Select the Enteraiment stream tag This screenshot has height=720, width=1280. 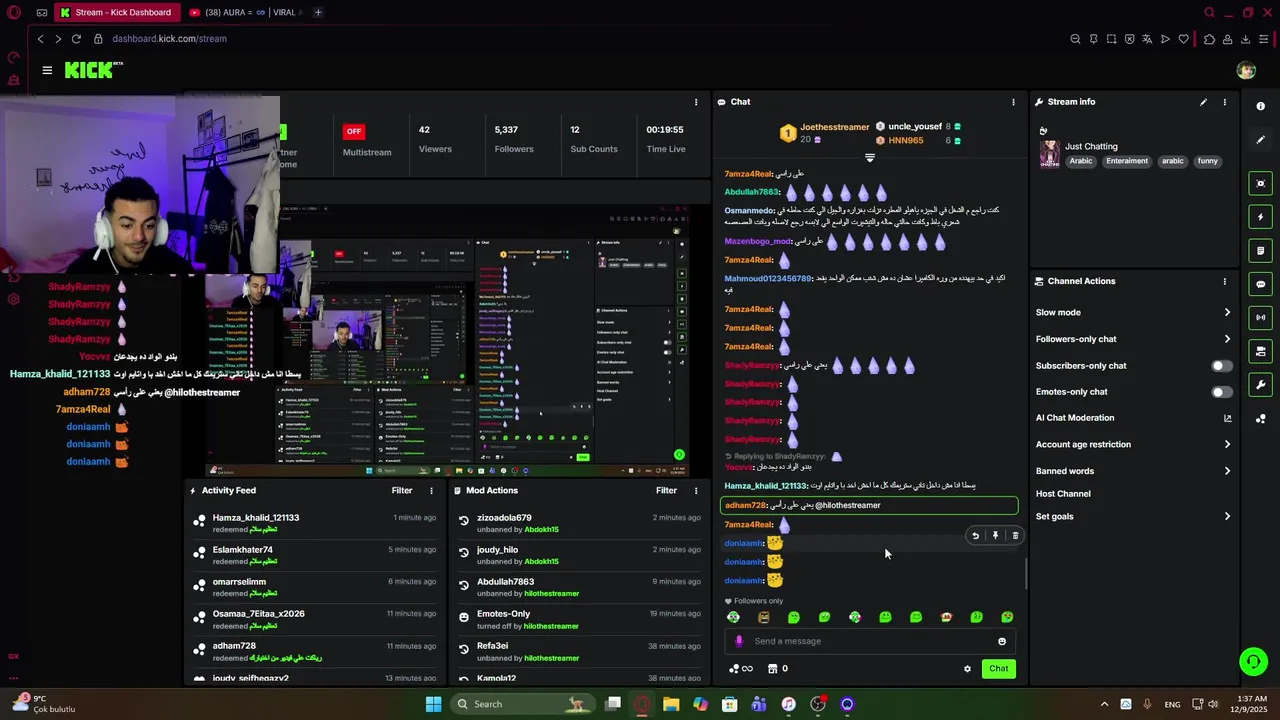tap(1127, 161)
